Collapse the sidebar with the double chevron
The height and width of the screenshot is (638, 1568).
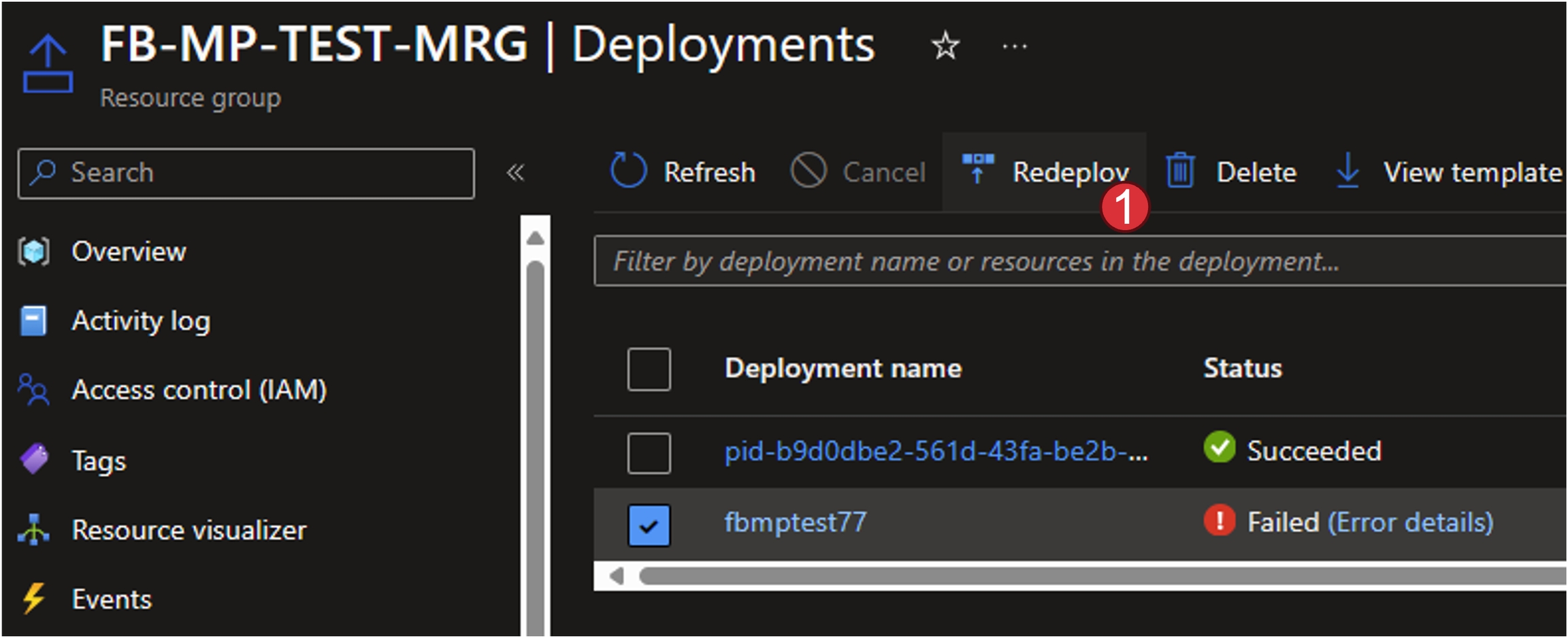[515, 173]
